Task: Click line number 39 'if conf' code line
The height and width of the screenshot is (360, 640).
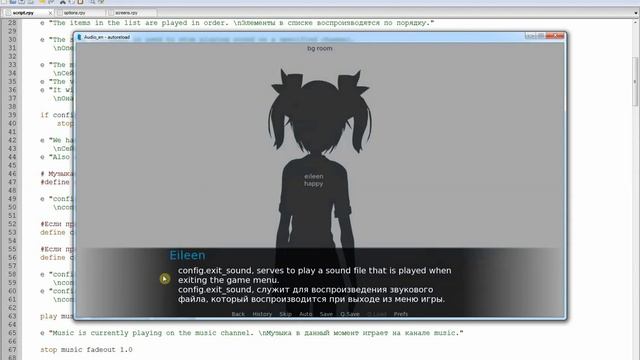Action: tap(56, 115)
